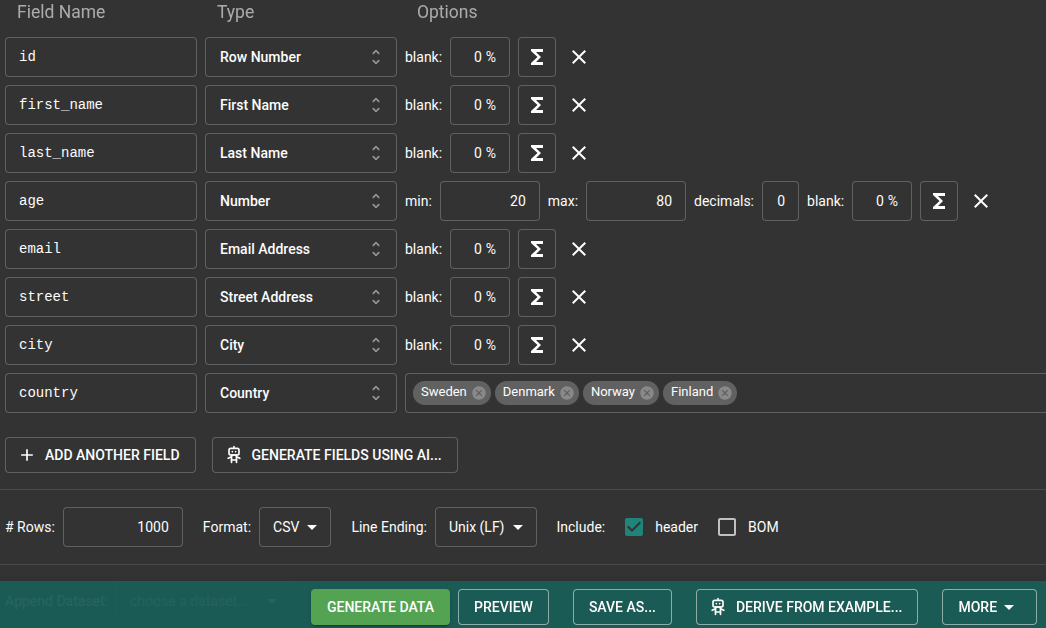Edit the age decimals field
This screenshot has width=1046, height=628.
[x=780, y=202]
